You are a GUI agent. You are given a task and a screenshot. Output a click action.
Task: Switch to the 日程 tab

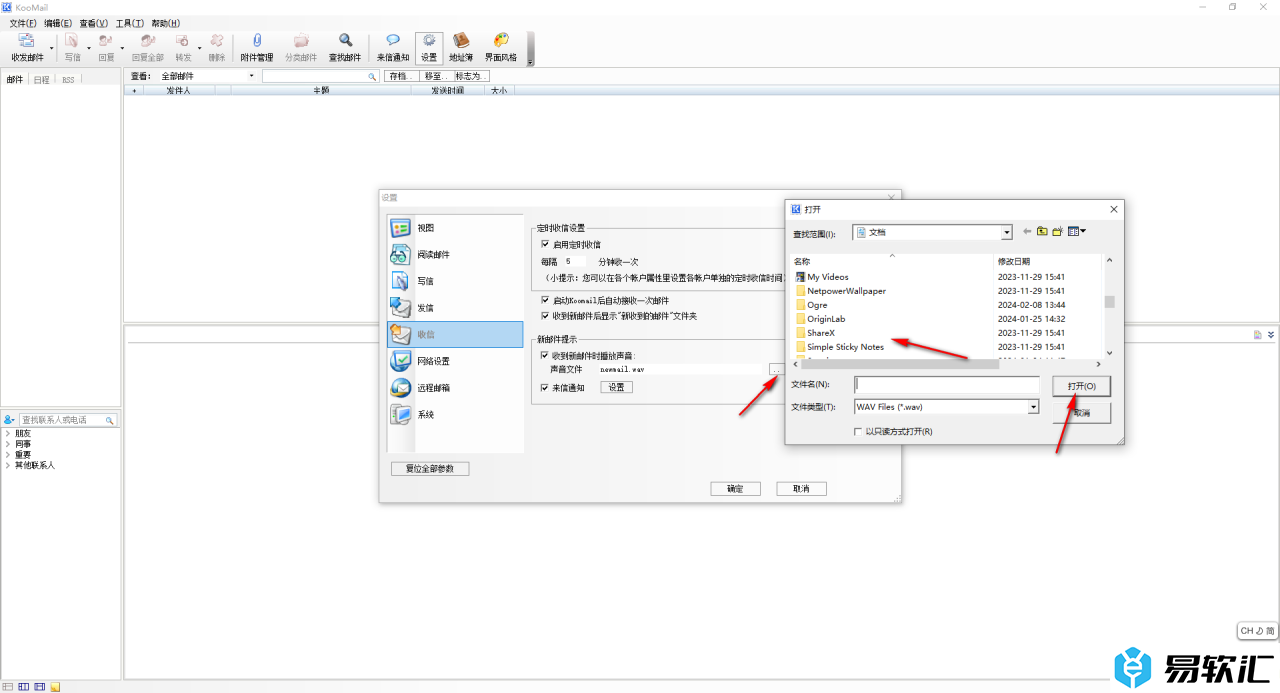pyautogui.click(x=41, y=79)
